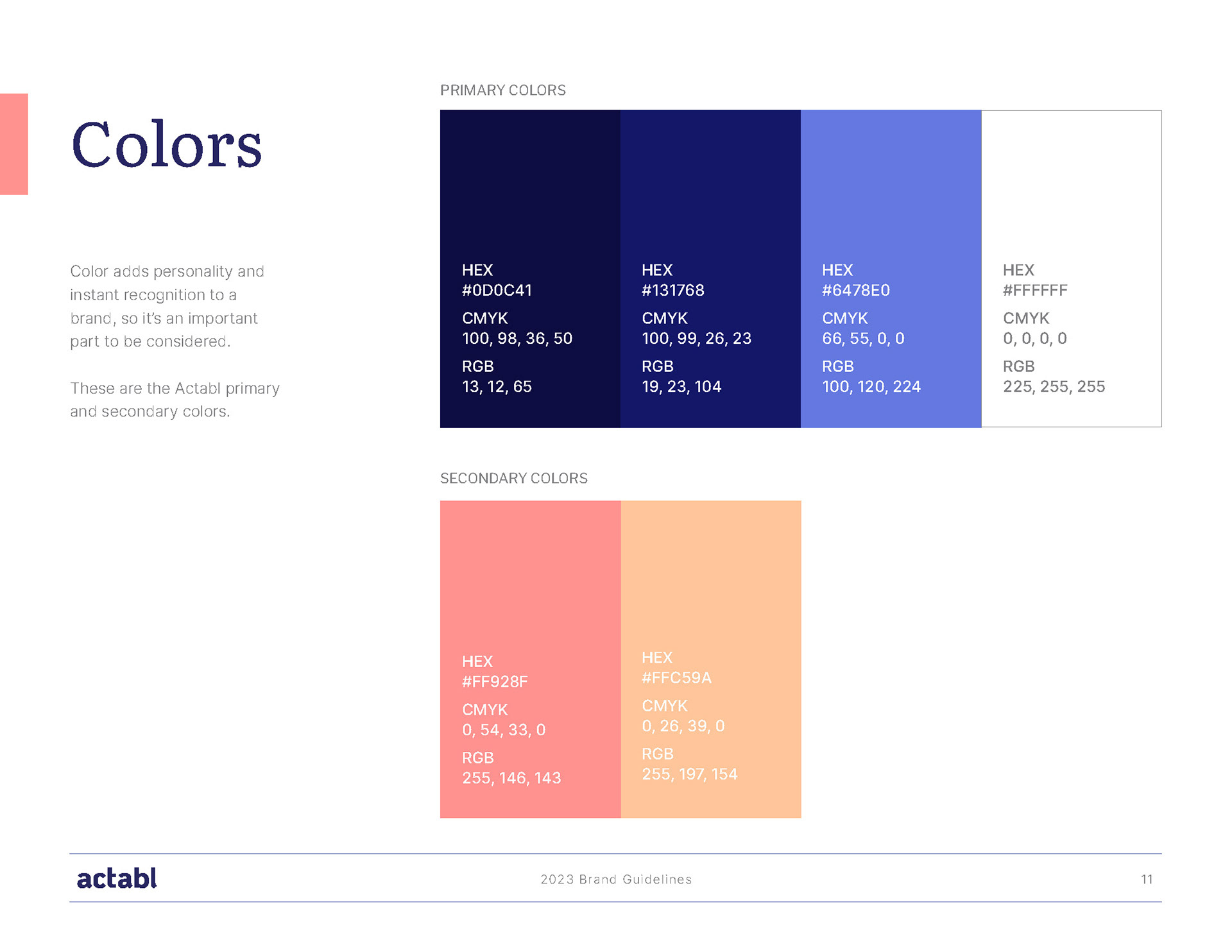This screenshot has width=1232, height=952.
Task: Click the CMYK 100, 99, 26, 23 value
Action: (696, 339)
